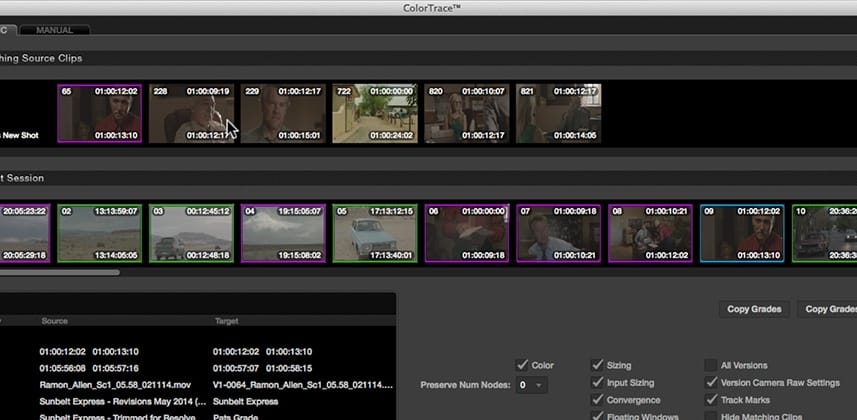Image resolution: width=857 pixels, height=420 pixels.
Task: Toggle the Track Marks checkbox
Action: click(x=711, y=400)
